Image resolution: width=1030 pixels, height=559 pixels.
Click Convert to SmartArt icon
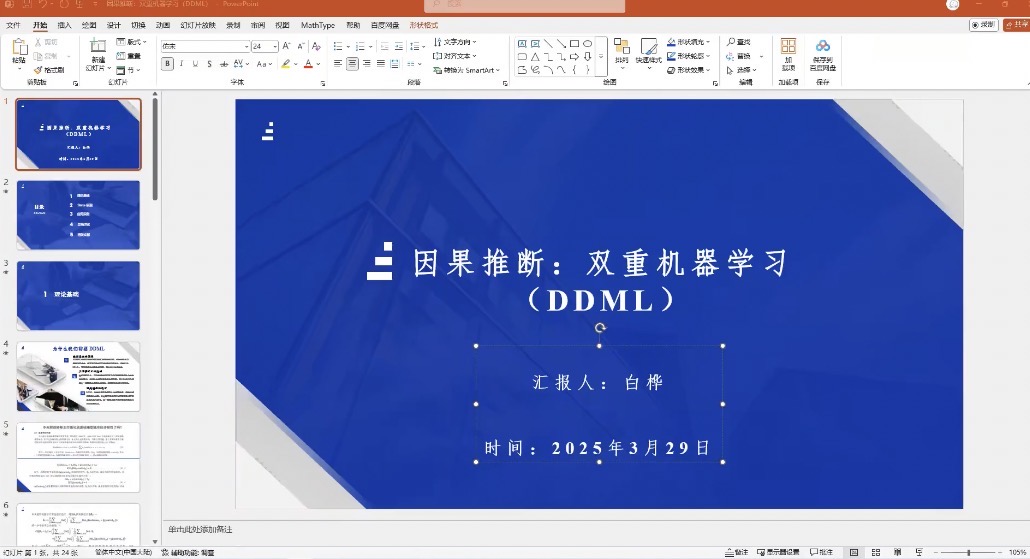pos(468,70)
